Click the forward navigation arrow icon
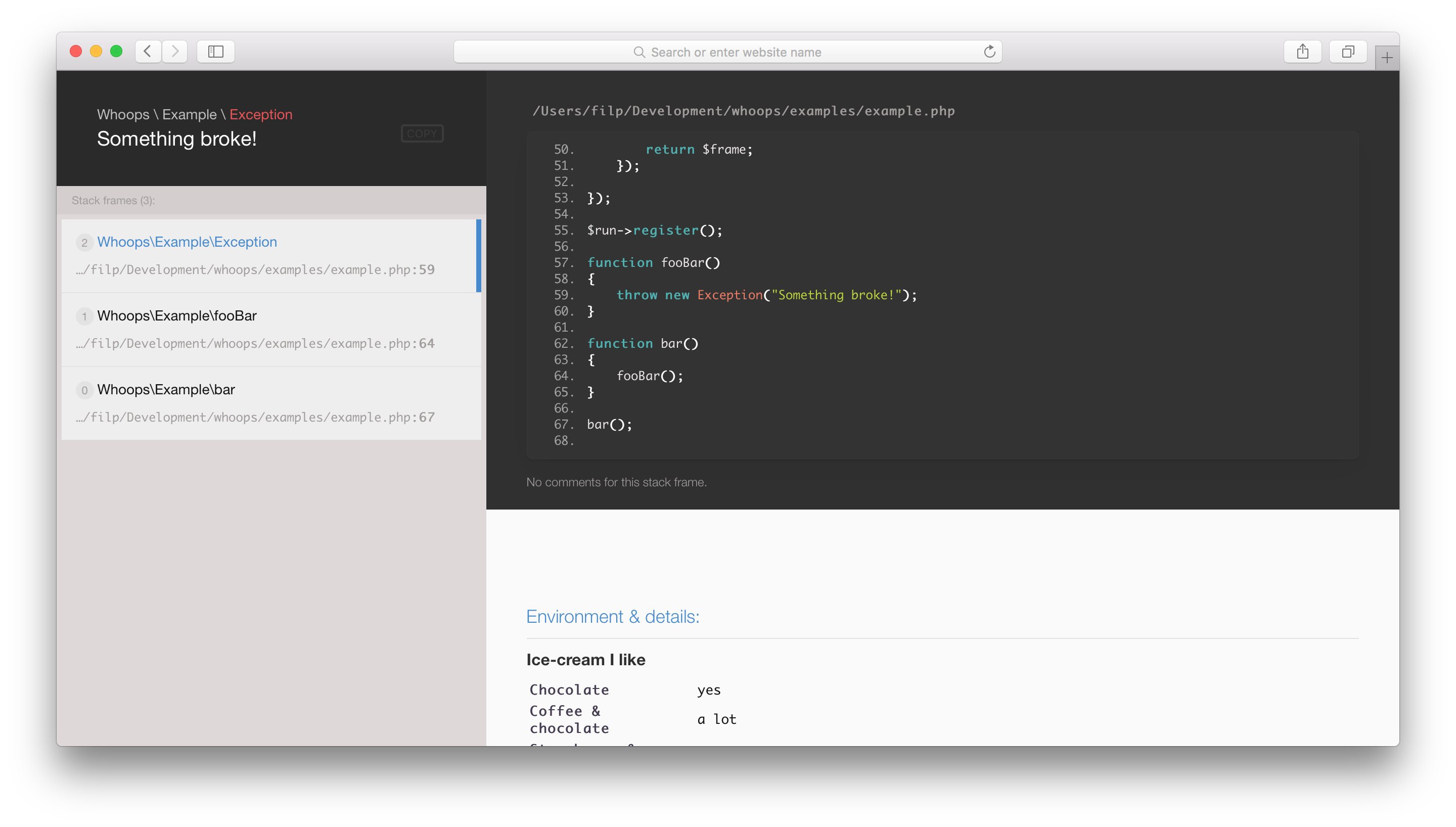The width and height of the screenshot is (1456, 827). click(x=176, y=51)
